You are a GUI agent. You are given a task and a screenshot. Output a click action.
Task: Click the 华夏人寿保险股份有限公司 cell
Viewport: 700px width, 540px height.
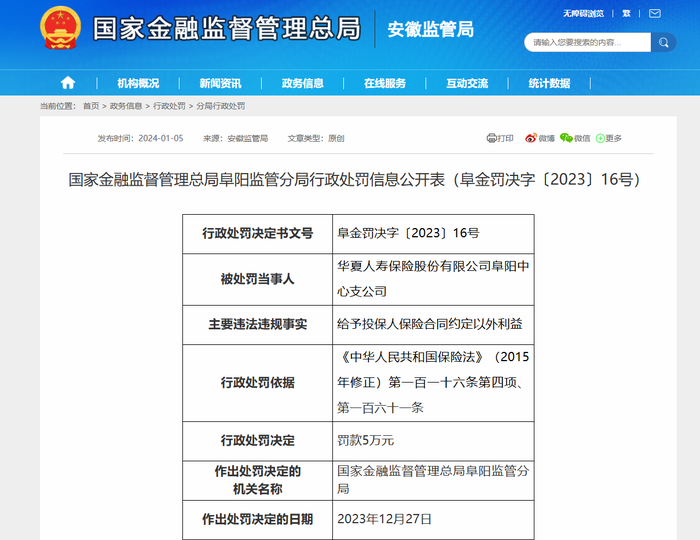(433, 279)
